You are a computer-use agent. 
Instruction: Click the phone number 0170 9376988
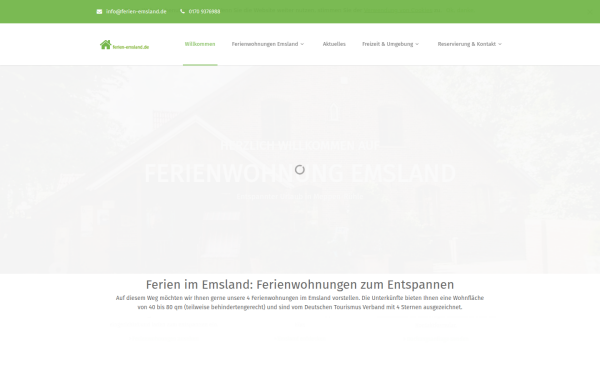coord(204,11)
